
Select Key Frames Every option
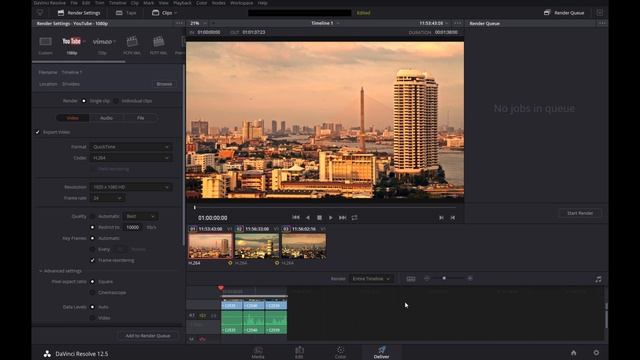[92, 249]
